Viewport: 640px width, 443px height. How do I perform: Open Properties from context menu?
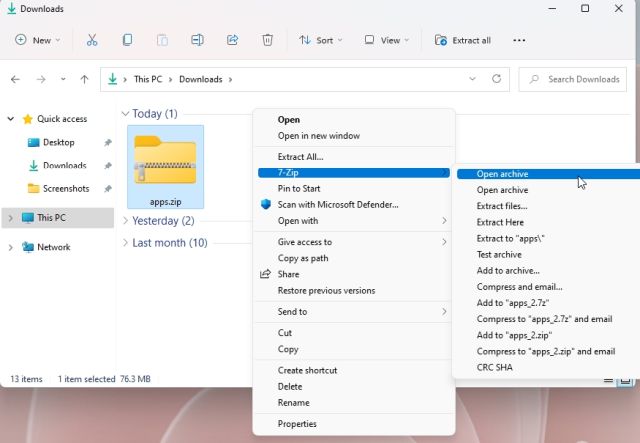tap(353, 424)
